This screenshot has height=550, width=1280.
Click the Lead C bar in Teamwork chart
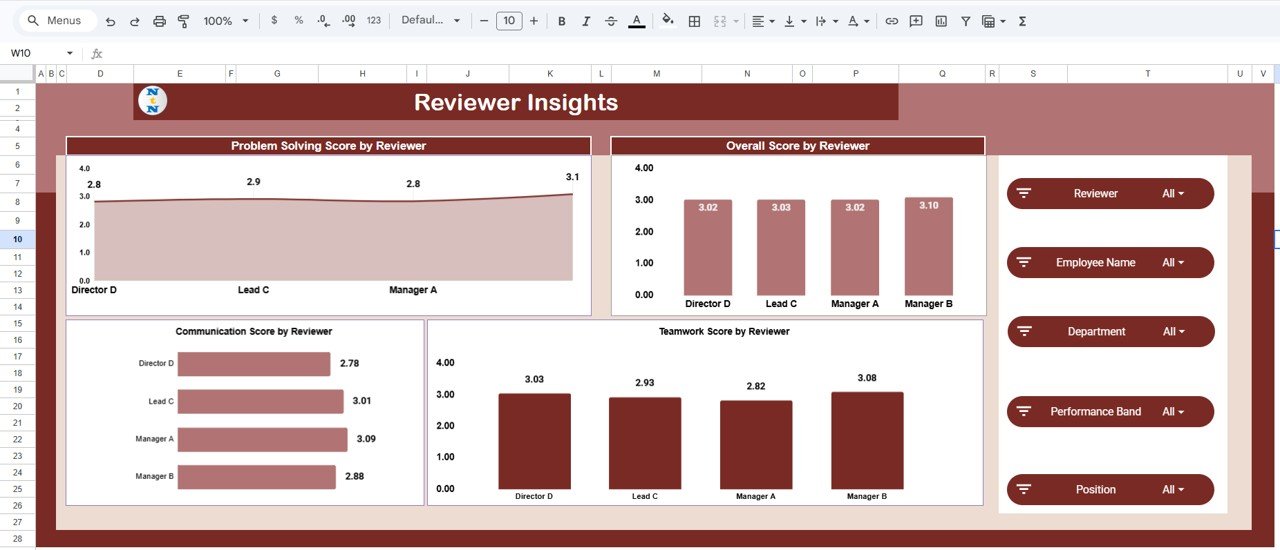pos(645,443)
